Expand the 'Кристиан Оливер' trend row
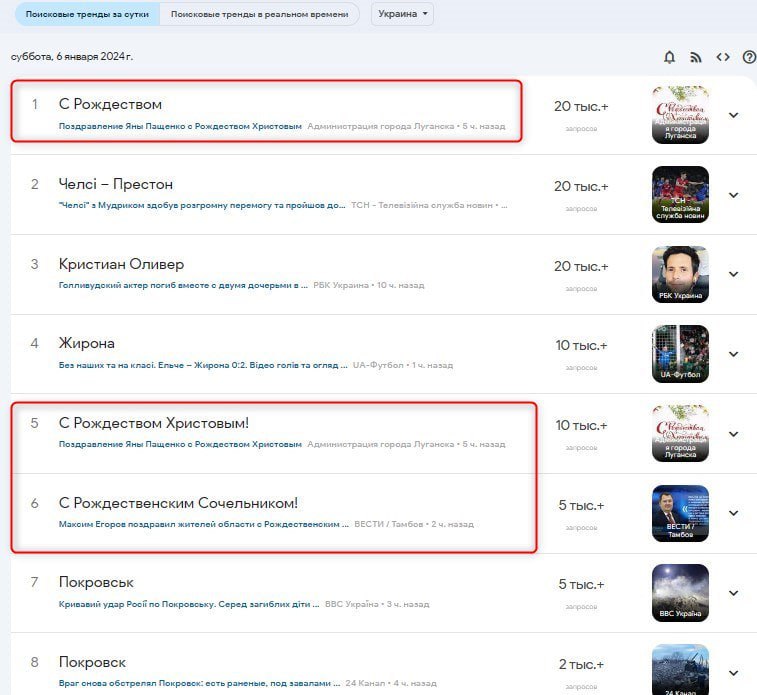The image size is (757, 695). point(733,274)
